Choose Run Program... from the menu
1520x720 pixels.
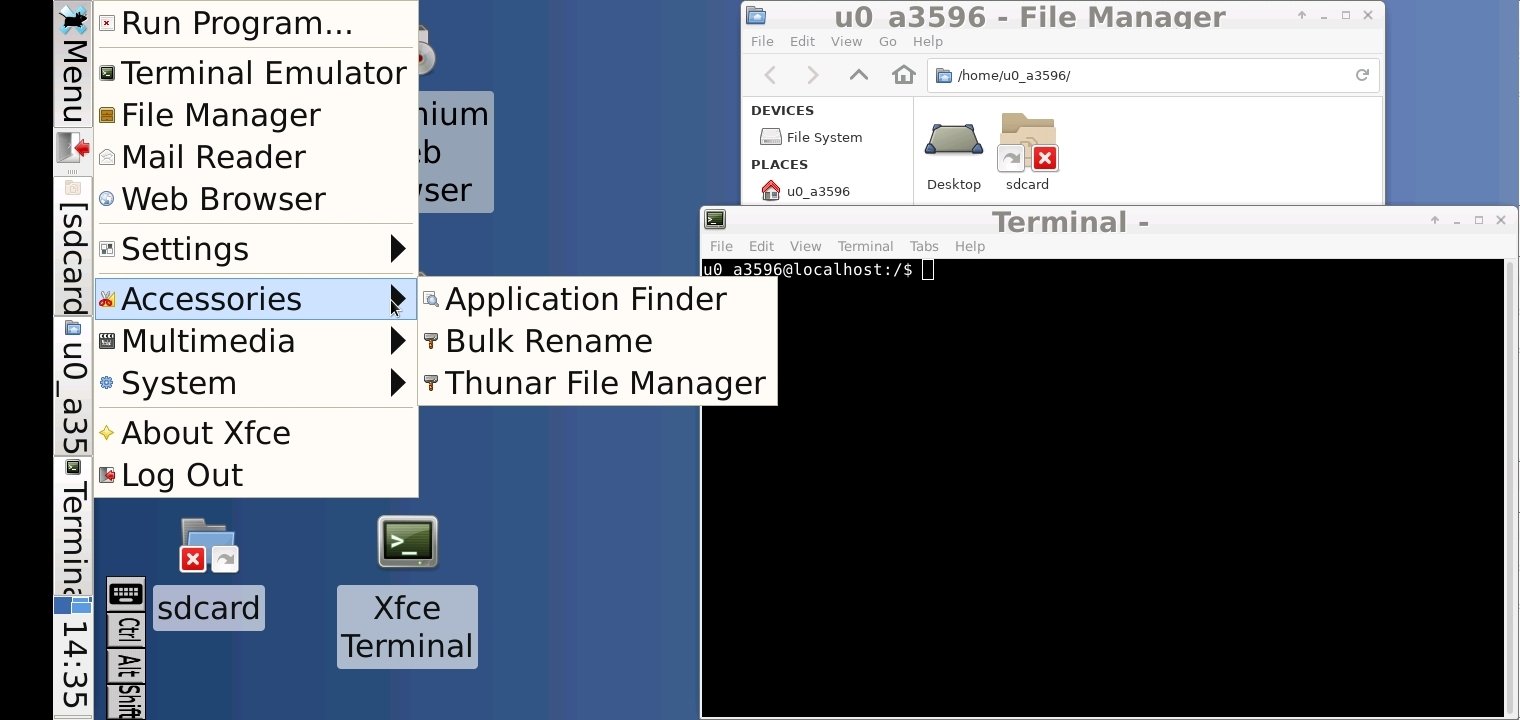click(x=255, y=23)
